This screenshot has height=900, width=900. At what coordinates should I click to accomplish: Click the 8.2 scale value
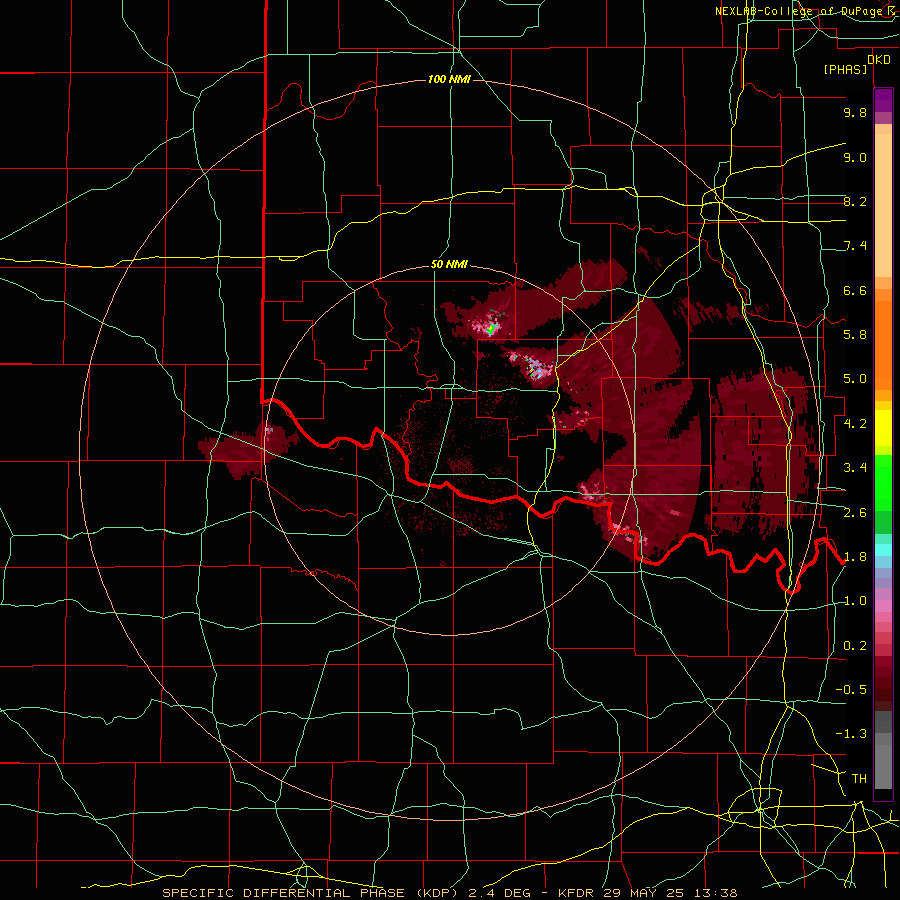tap(855, 201)
